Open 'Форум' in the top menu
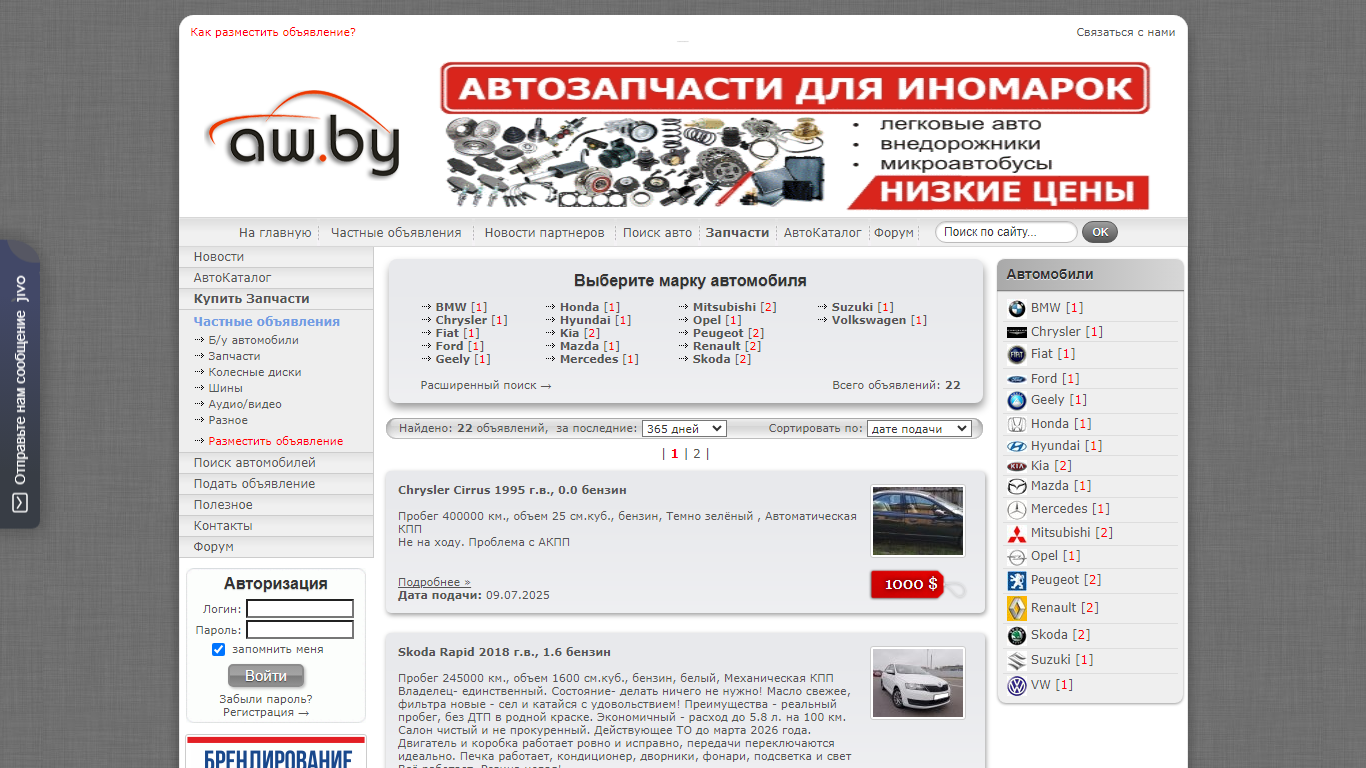The image size is (1366, 768). (894, 233)
